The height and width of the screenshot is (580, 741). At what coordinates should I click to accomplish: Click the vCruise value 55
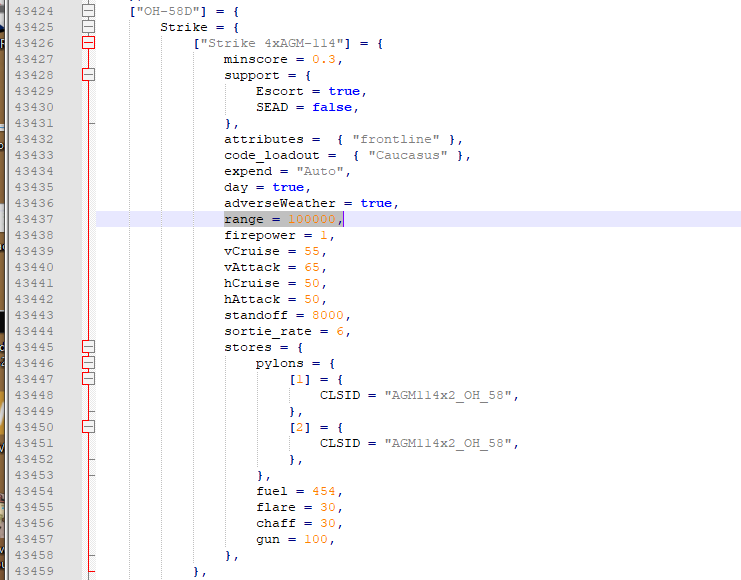[x=312, y=251]
